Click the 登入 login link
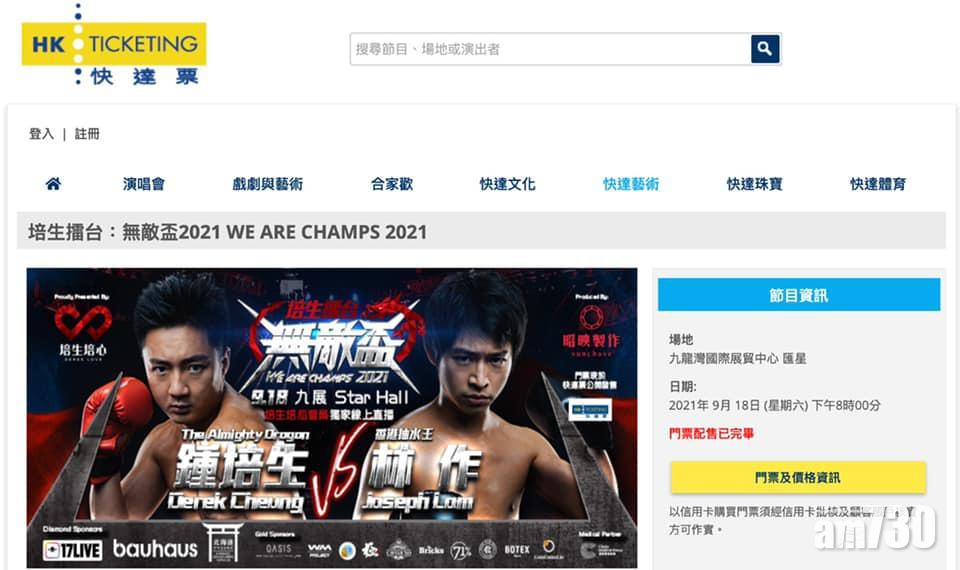This screenshot has width=960, height=570. pos(42,133)
